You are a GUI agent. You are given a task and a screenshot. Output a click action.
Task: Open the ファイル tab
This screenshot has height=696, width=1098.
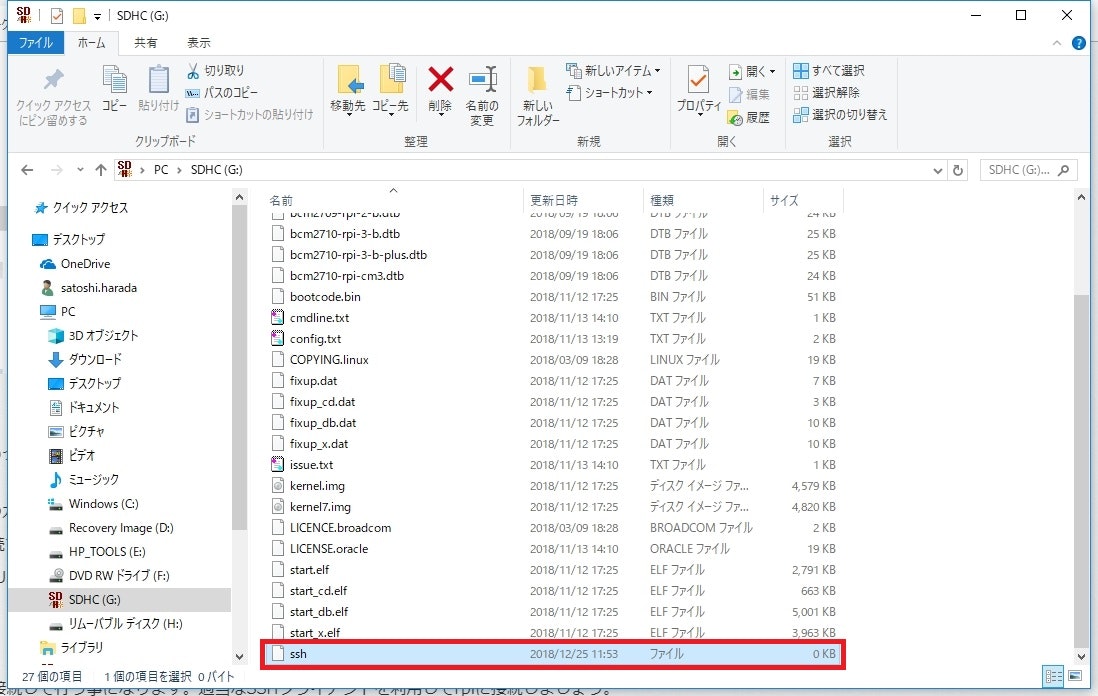36,43
